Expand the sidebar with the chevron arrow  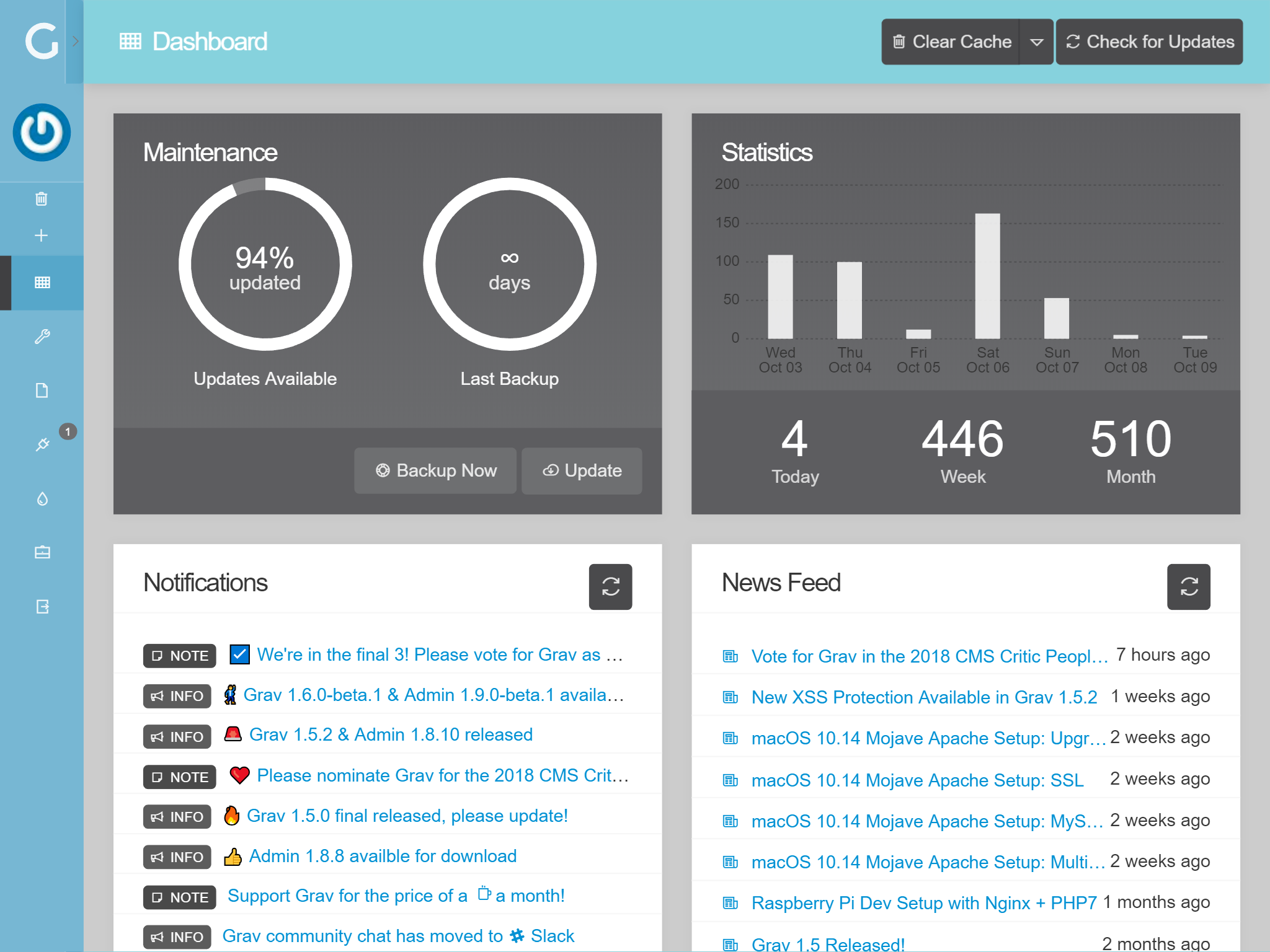[x=75, y=42]
